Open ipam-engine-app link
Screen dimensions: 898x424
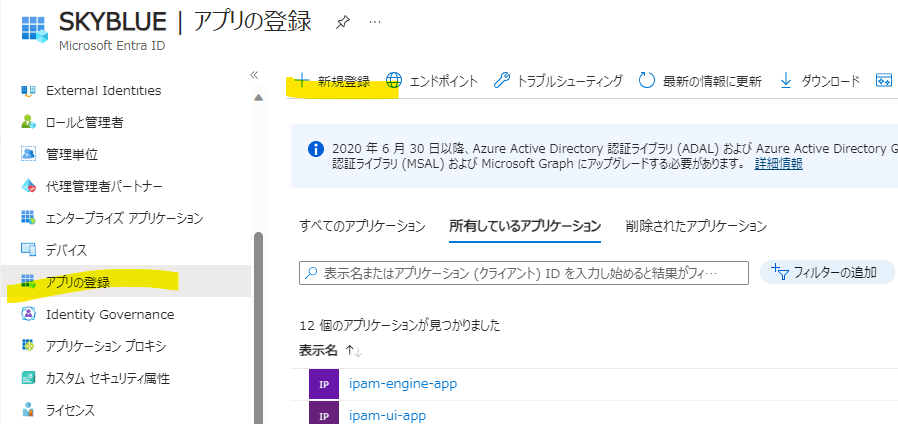coord(403,383)
